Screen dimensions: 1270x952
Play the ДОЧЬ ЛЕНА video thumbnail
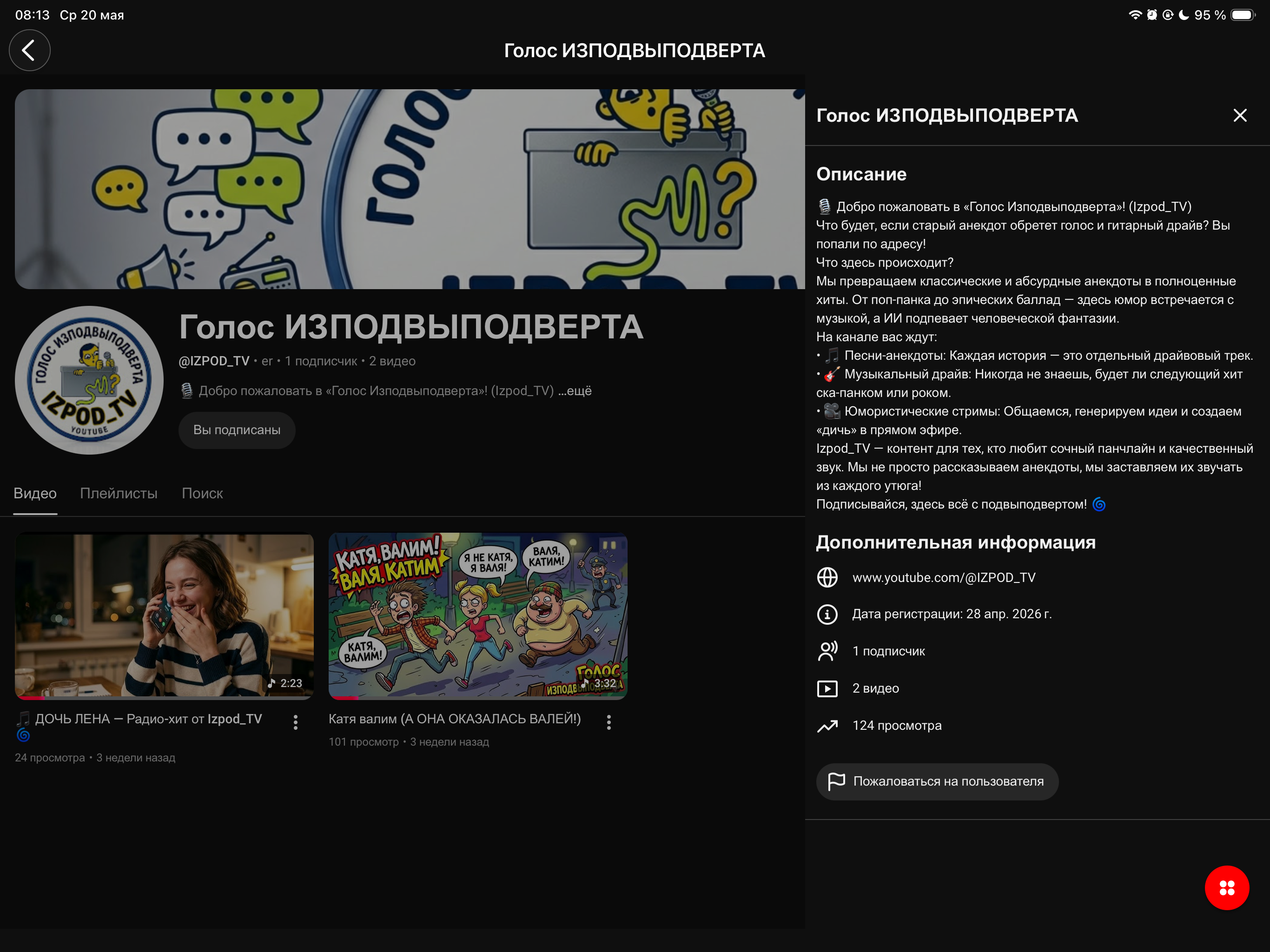pyautogui.click(x=164, y=615)
